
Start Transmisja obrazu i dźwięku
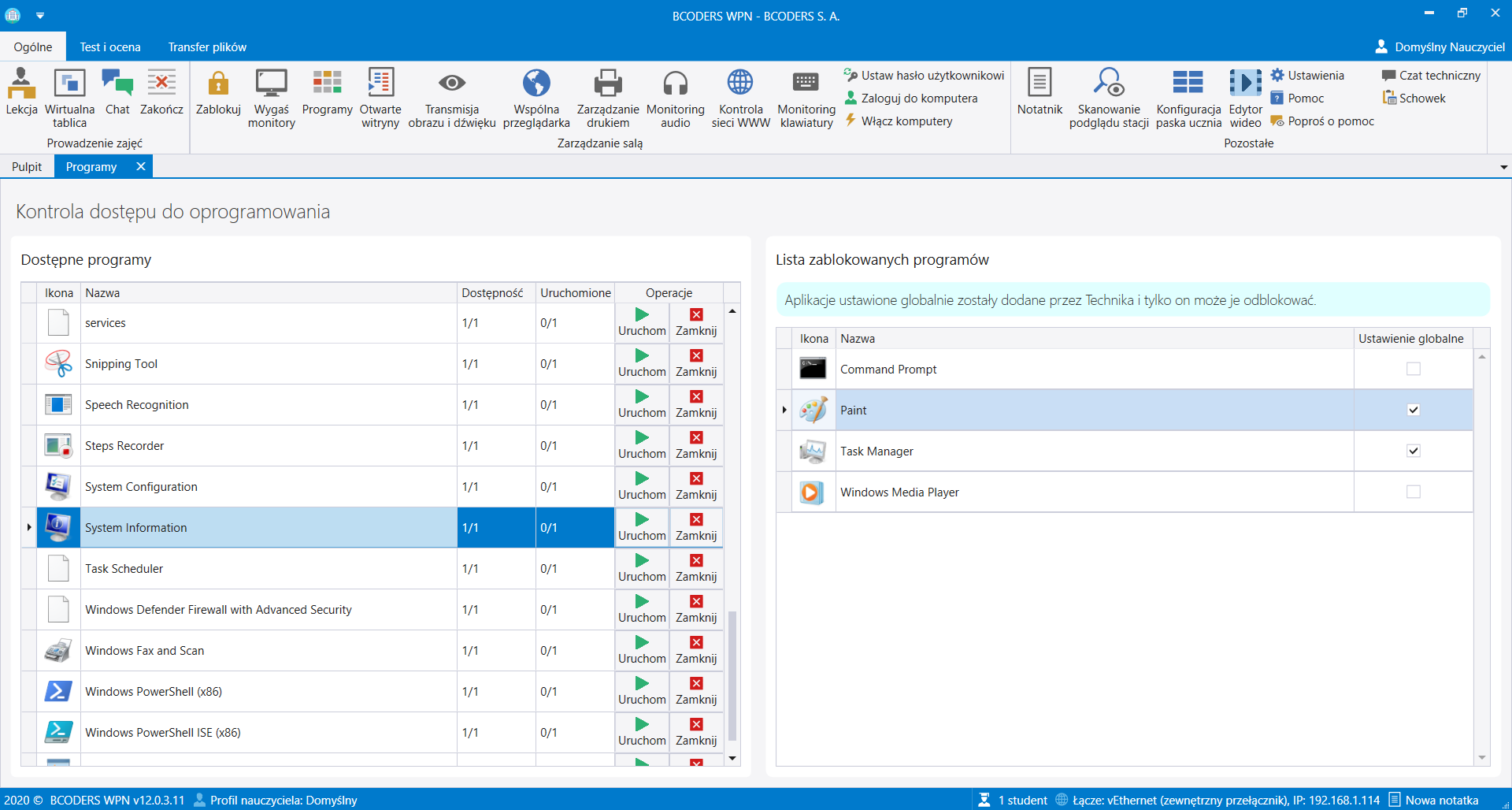[x=452, y=98]
